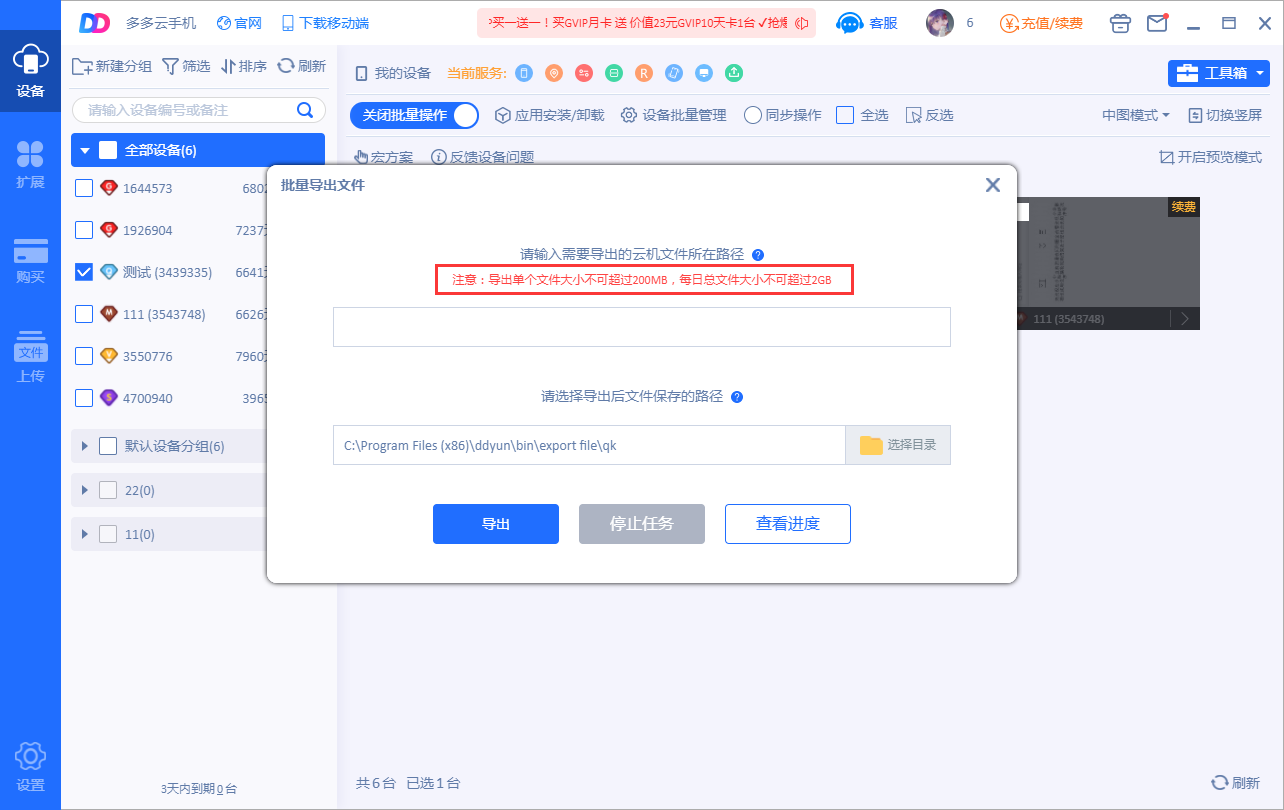Open 客服 customer service chat
Image resolution: width=1284 pixels, height=810 pixels.
click(x=866, y=22)
